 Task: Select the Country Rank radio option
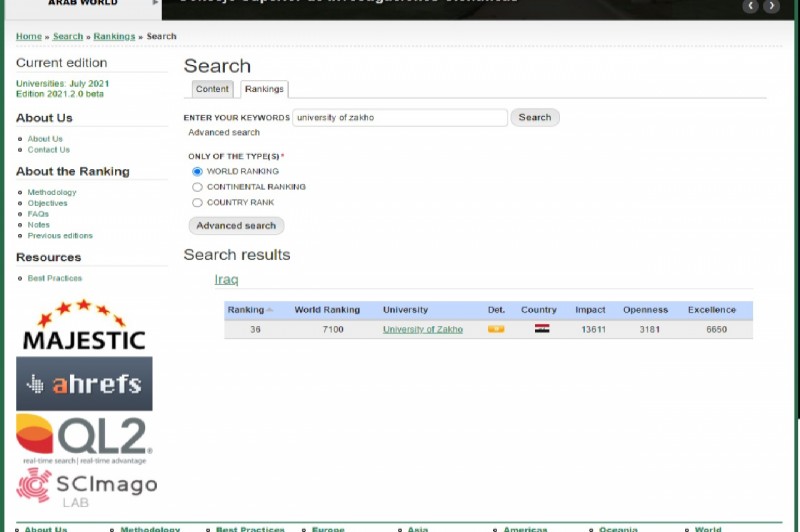tap(197, 203)
